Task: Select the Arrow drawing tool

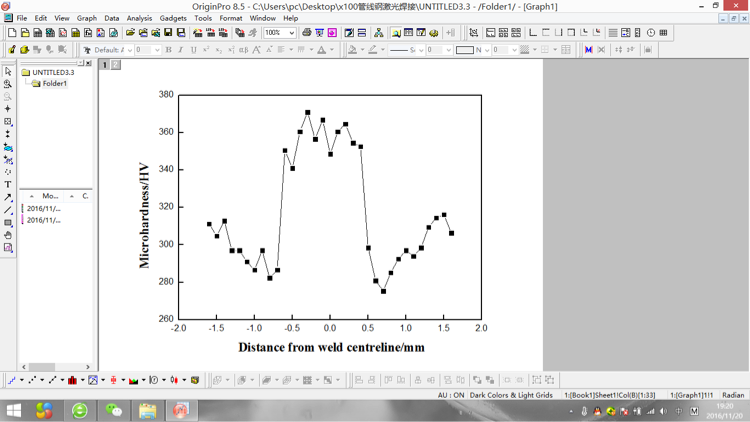Action: pyautogui.click(x=8, y=197)
